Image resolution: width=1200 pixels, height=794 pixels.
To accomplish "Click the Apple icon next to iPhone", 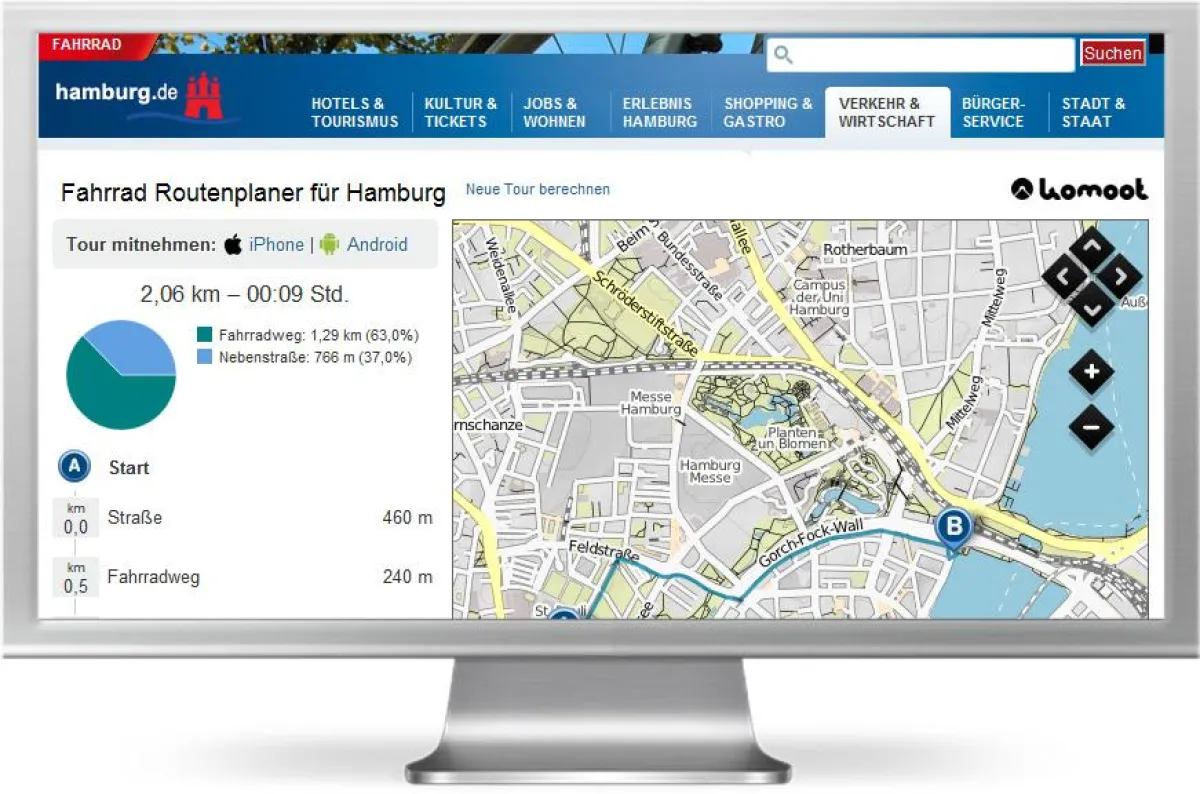I will click(233, 244).
